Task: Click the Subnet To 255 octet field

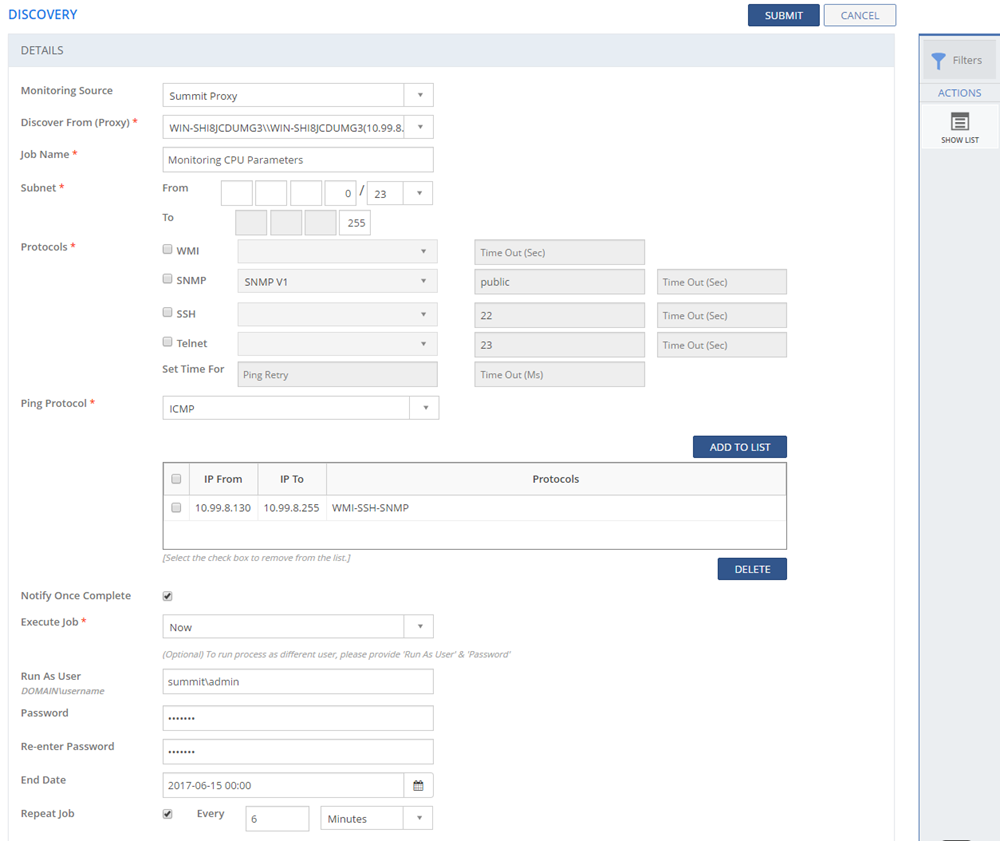Action: pos(355,223)
